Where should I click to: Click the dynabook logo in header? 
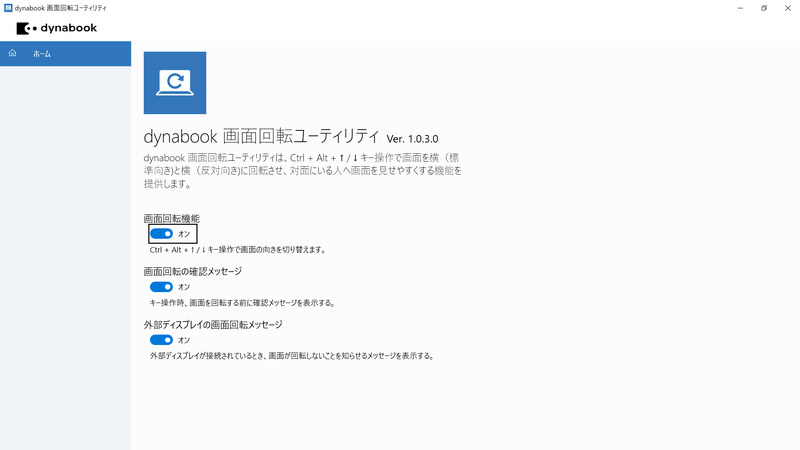pos(57,28)
